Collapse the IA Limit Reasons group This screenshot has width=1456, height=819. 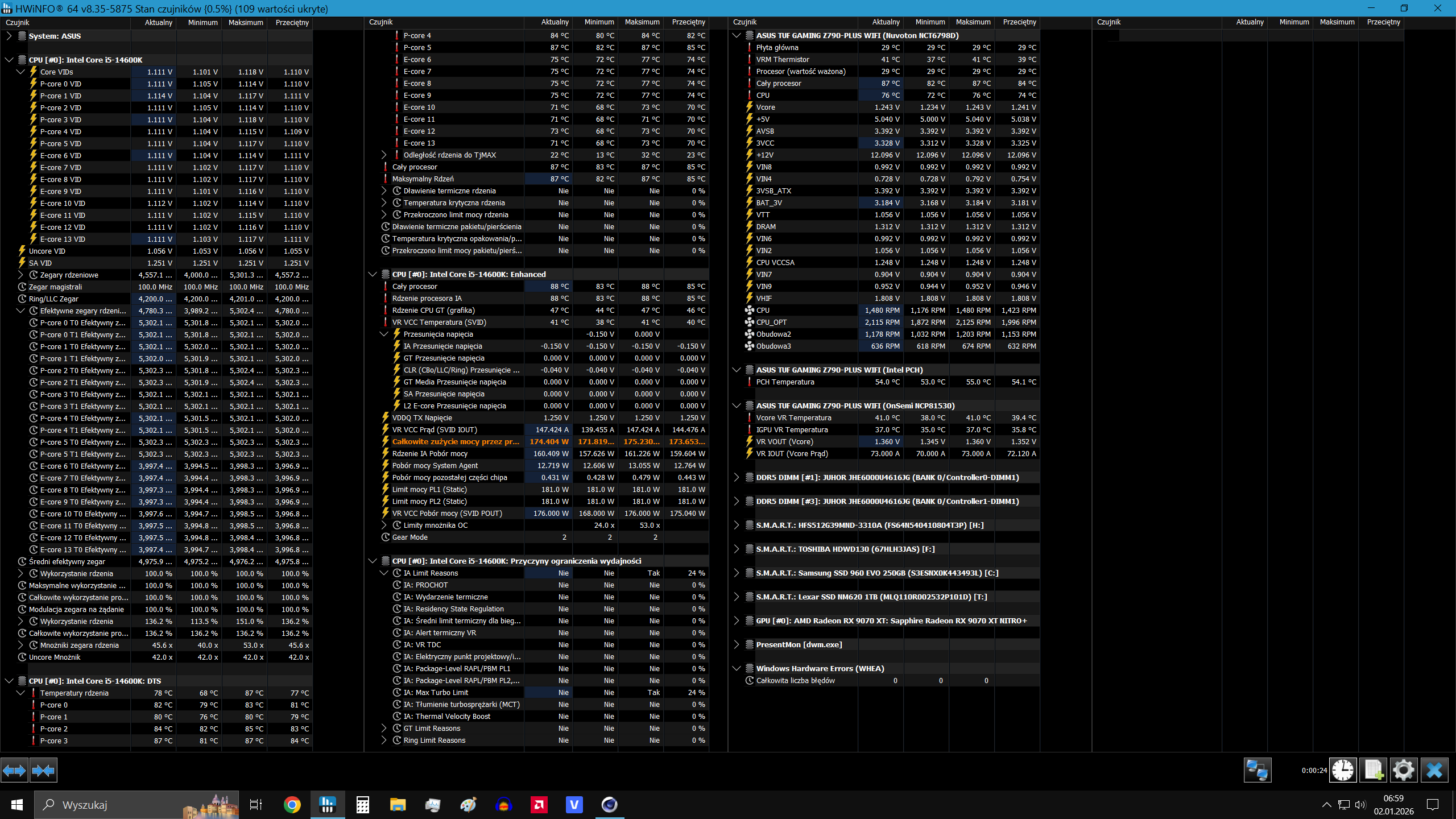384,573
